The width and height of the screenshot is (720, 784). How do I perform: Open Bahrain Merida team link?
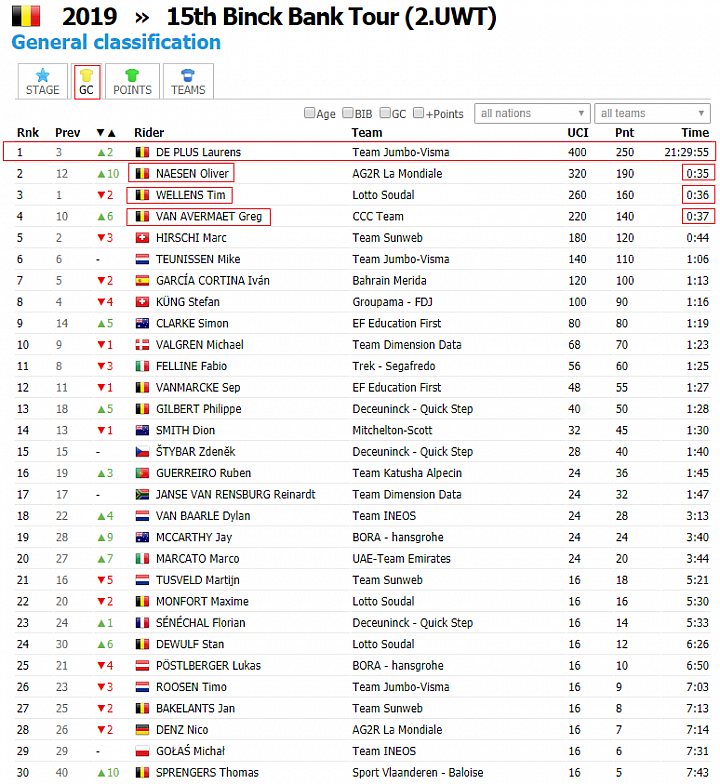pos(389,280)
